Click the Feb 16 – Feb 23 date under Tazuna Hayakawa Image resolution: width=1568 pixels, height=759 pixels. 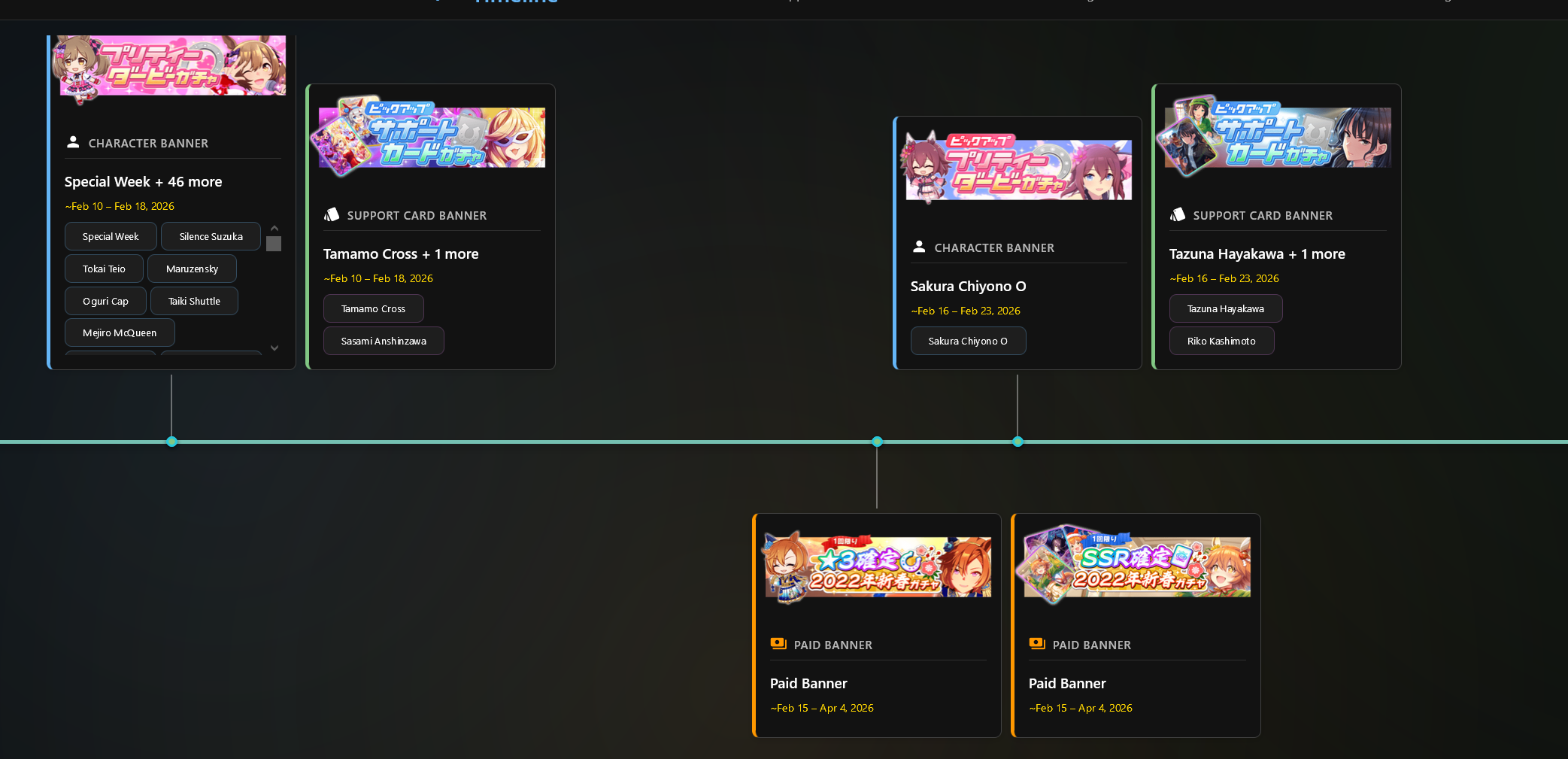pyautogui.click(x=1224, y=278)
